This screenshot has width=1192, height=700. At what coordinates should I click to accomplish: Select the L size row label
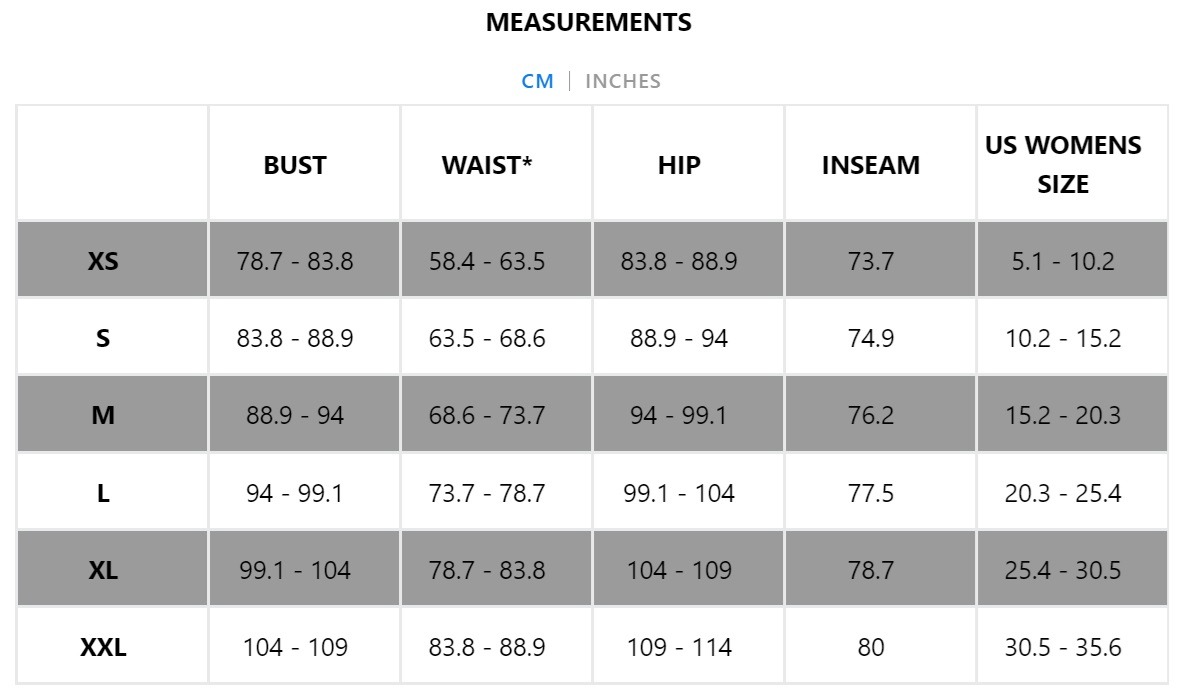(x=103, y=493)
